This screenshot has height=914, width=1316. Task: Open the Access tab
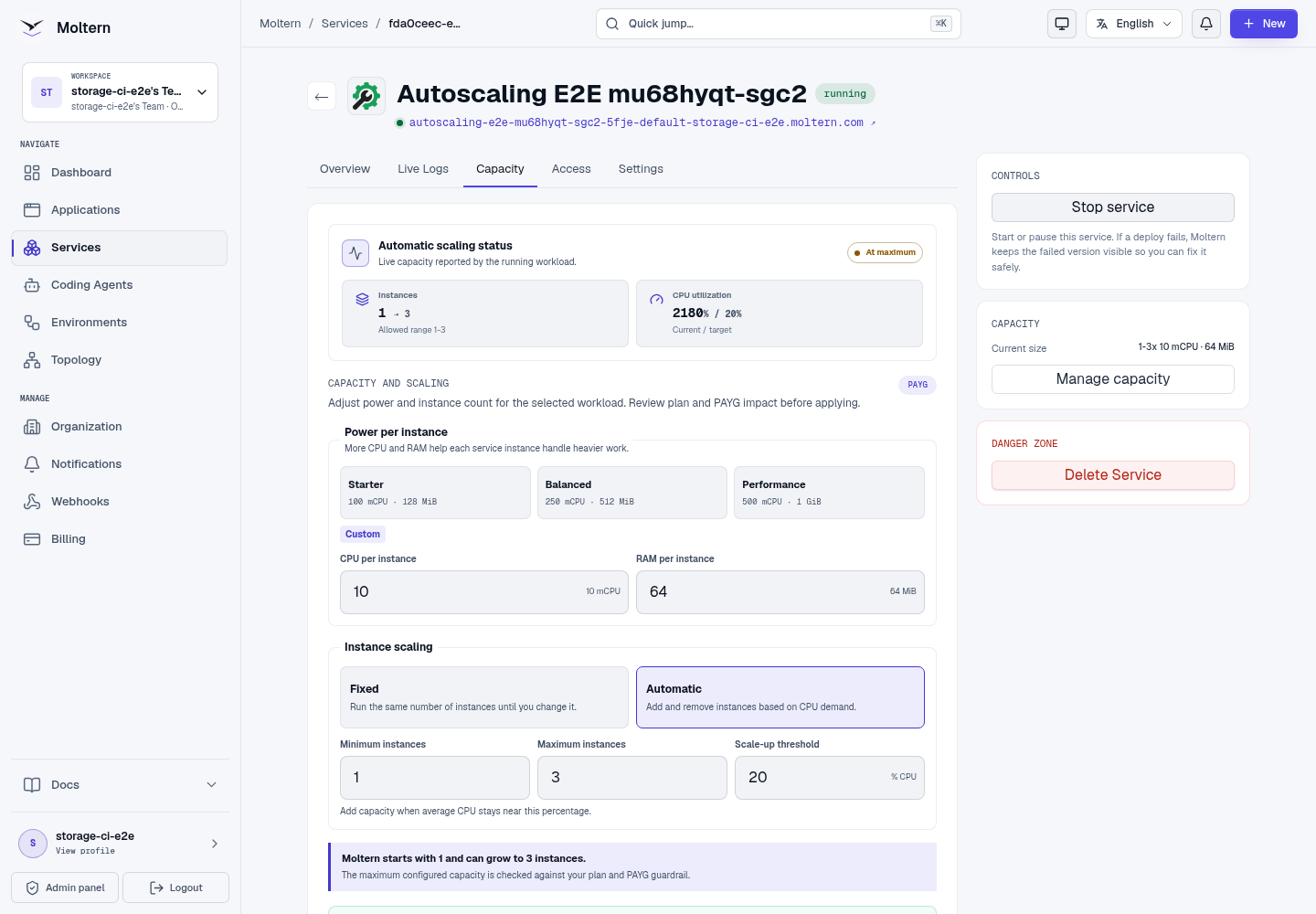coord(571,169)
